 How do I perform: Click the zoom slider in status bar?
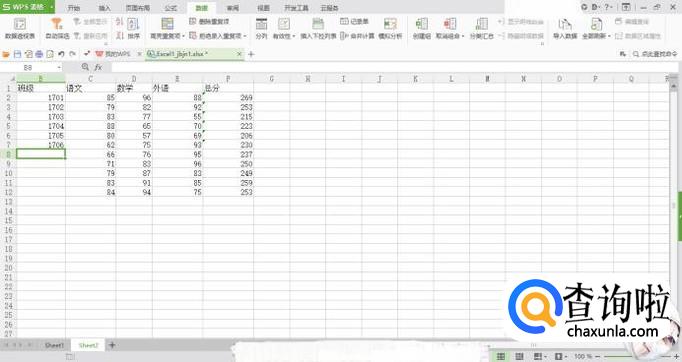(x=636, y=357)
